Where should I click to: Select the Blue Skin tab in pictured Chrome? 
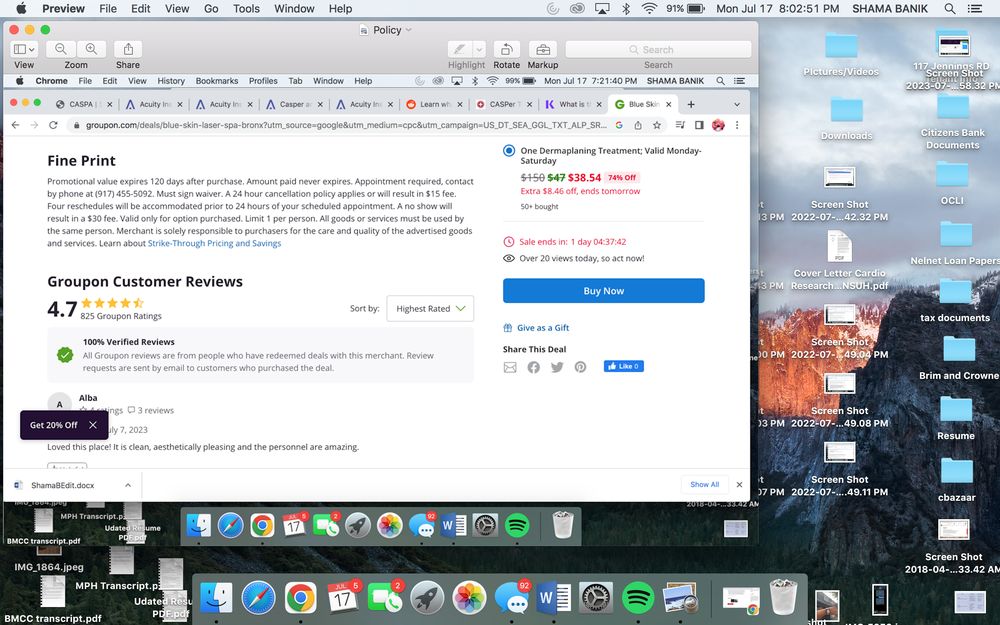pos(643,104)
